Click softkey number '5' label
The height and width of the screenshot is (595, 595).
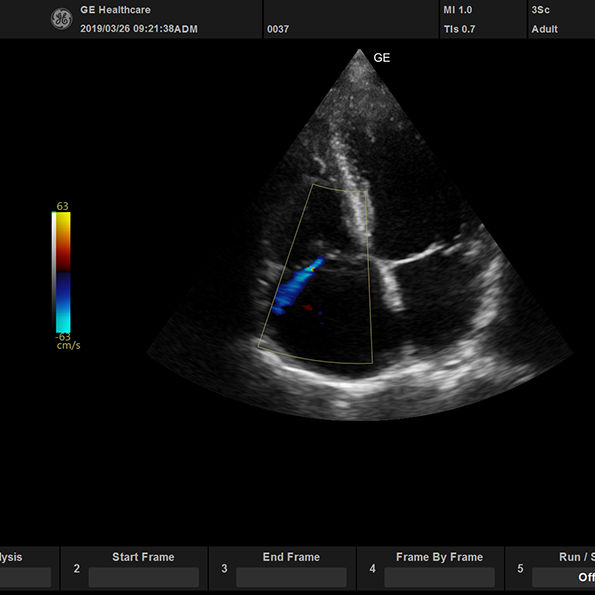coord(520,568)
